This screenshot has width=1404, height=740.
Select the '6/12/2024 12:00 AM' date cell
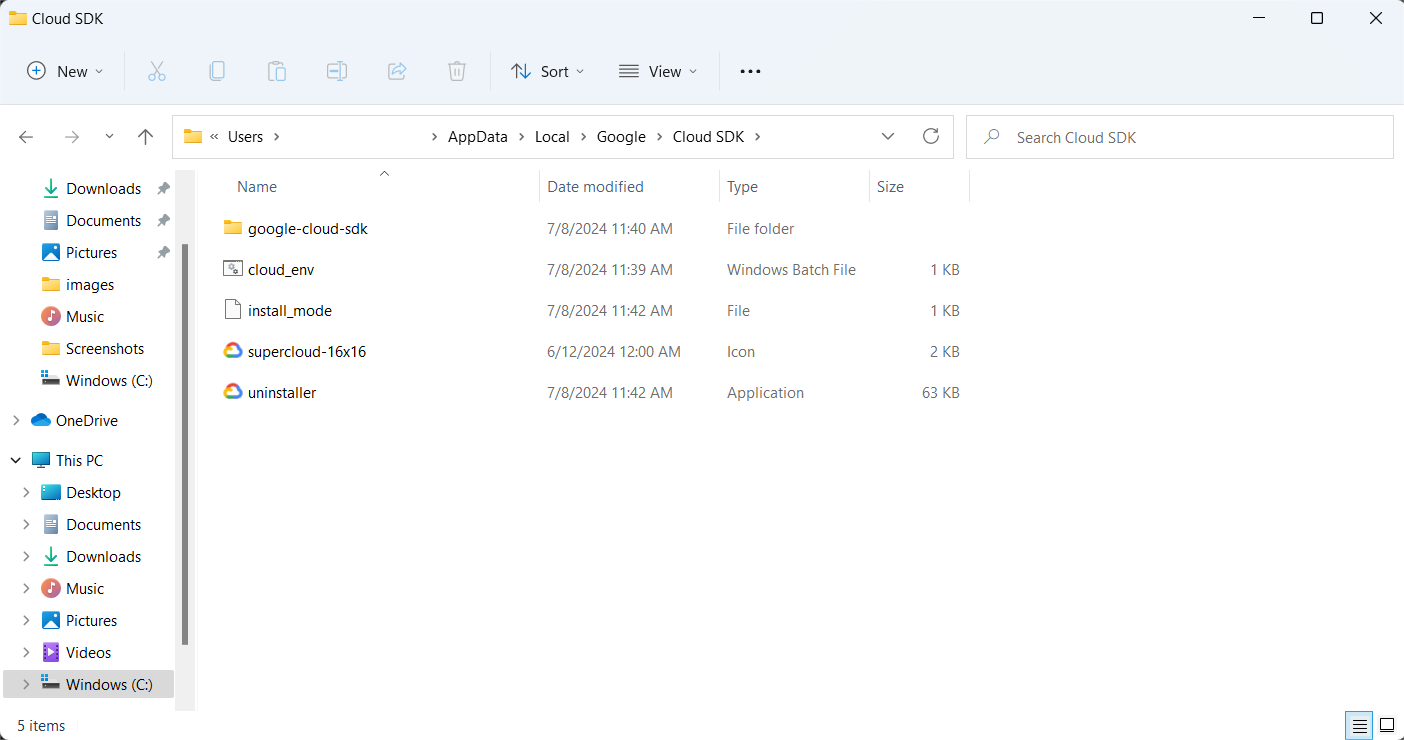614,351
